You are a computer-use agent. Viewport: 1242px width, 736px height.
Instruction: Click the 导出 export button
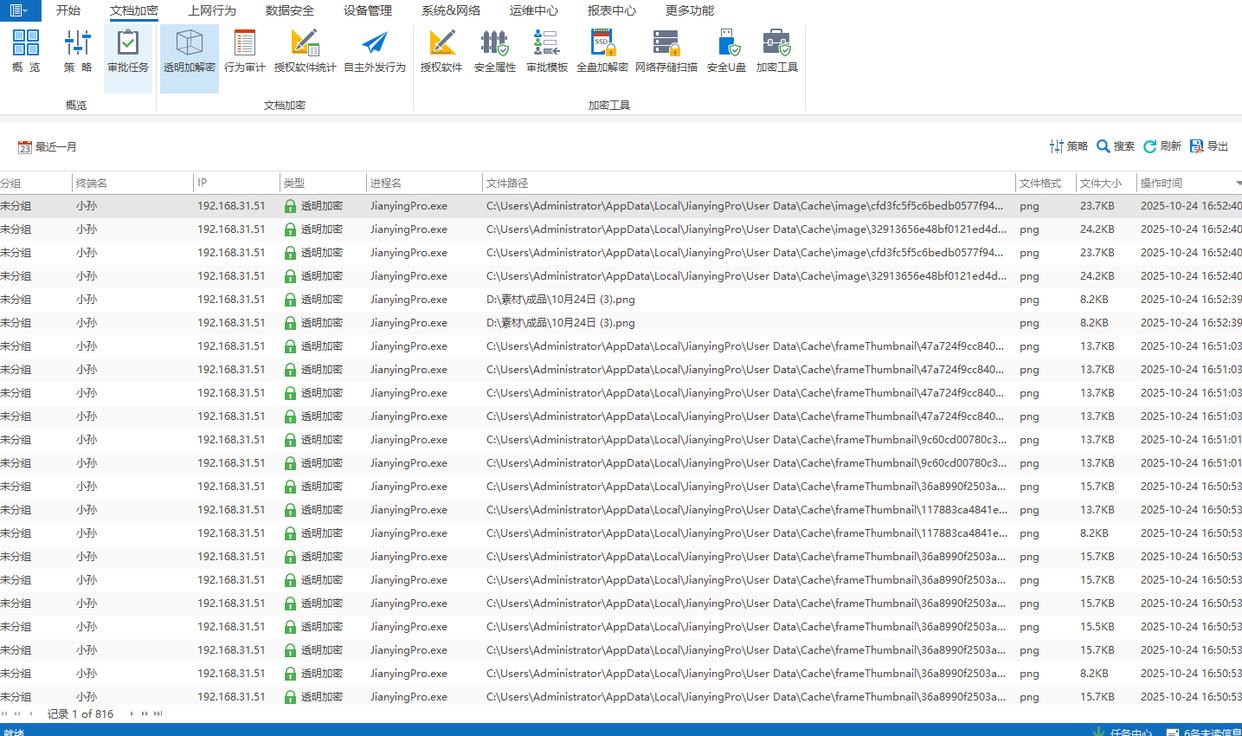pyautogui.click(x=1209, y=146)
